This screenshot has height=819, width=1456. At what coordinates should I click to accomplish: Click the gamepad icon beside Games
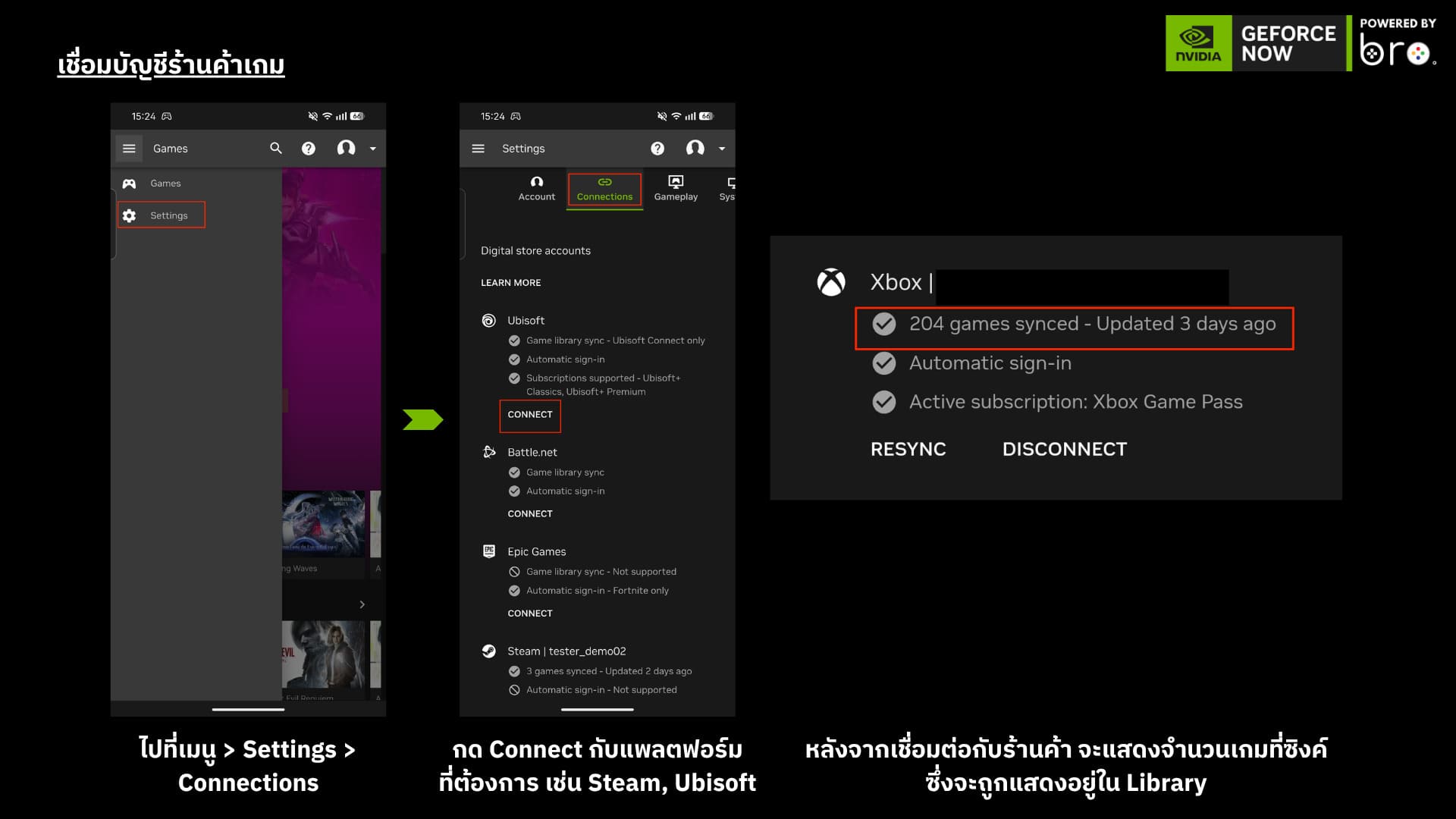point(130,184)
